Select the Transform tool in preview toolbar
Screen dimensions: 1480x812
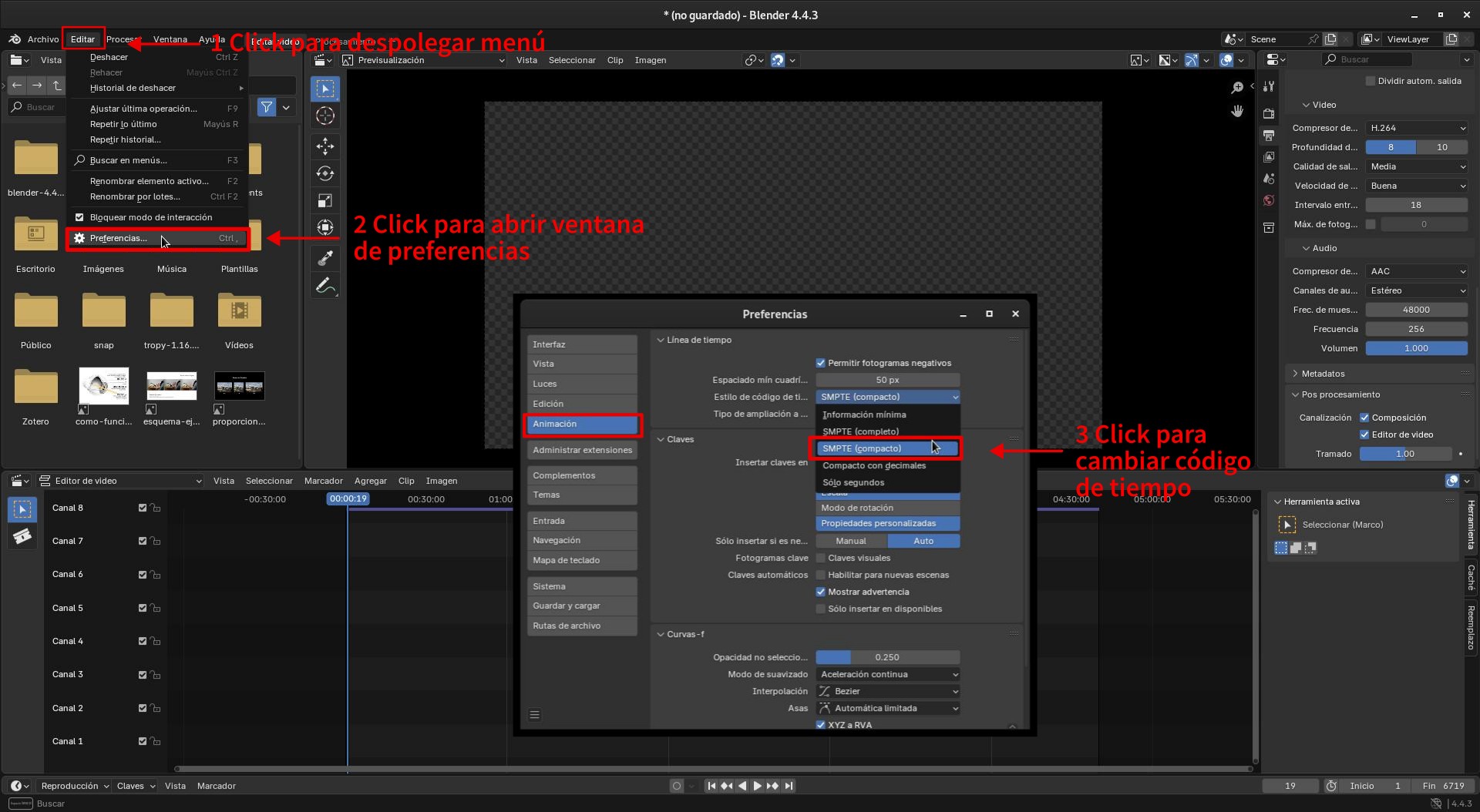point(325,228)
